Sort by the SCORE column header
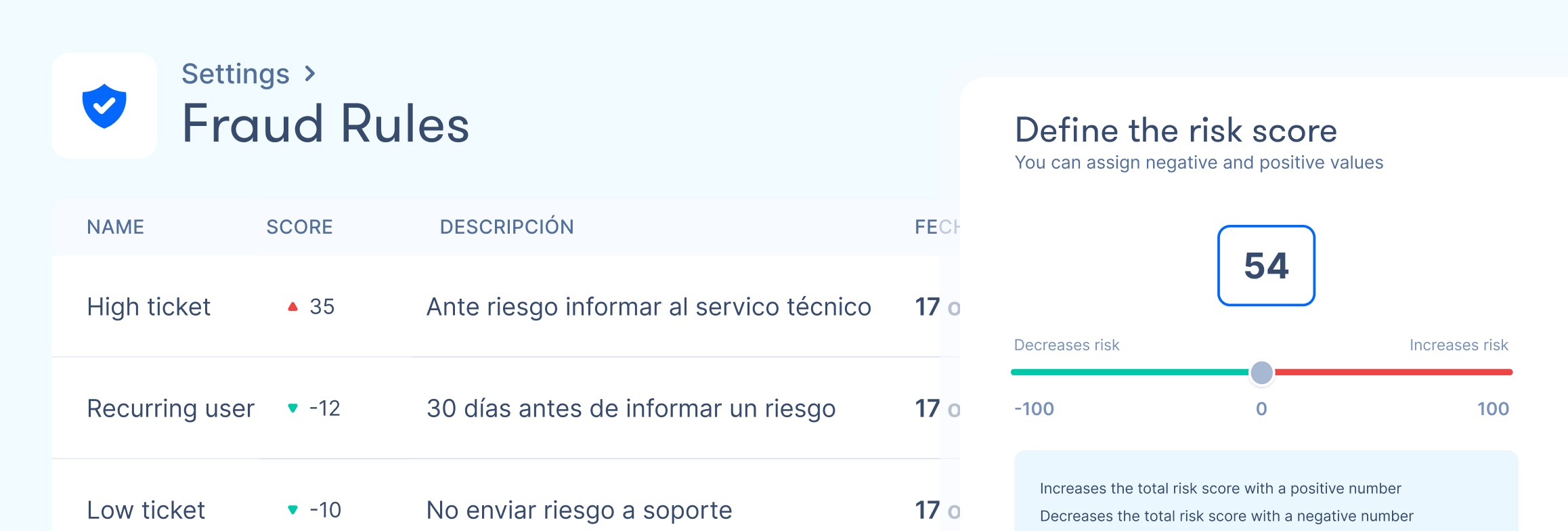The height and width of the screenshot is (531, 1568). pos(299,227)
